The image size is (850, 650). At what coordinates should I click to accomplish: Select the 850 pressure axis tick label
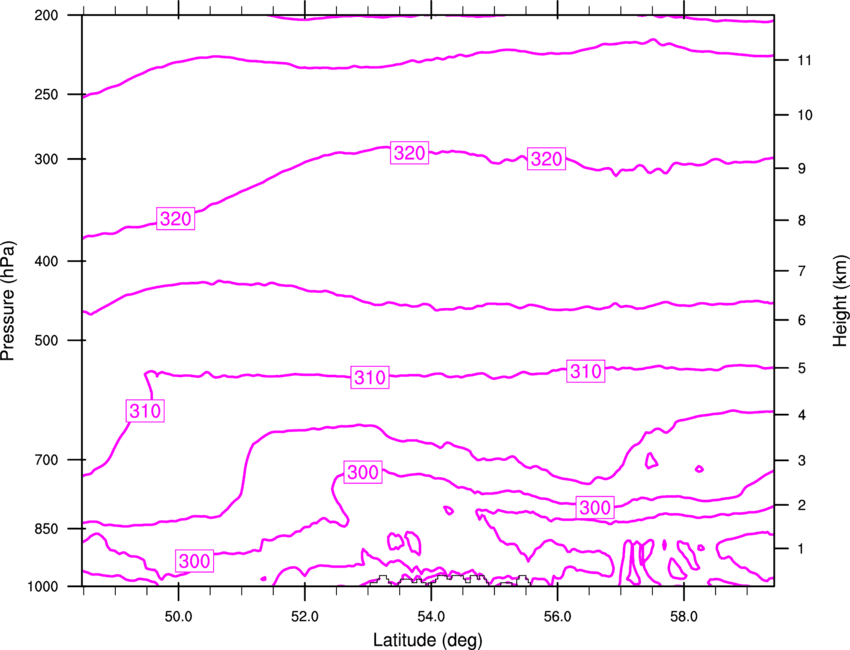pos(46,529)
